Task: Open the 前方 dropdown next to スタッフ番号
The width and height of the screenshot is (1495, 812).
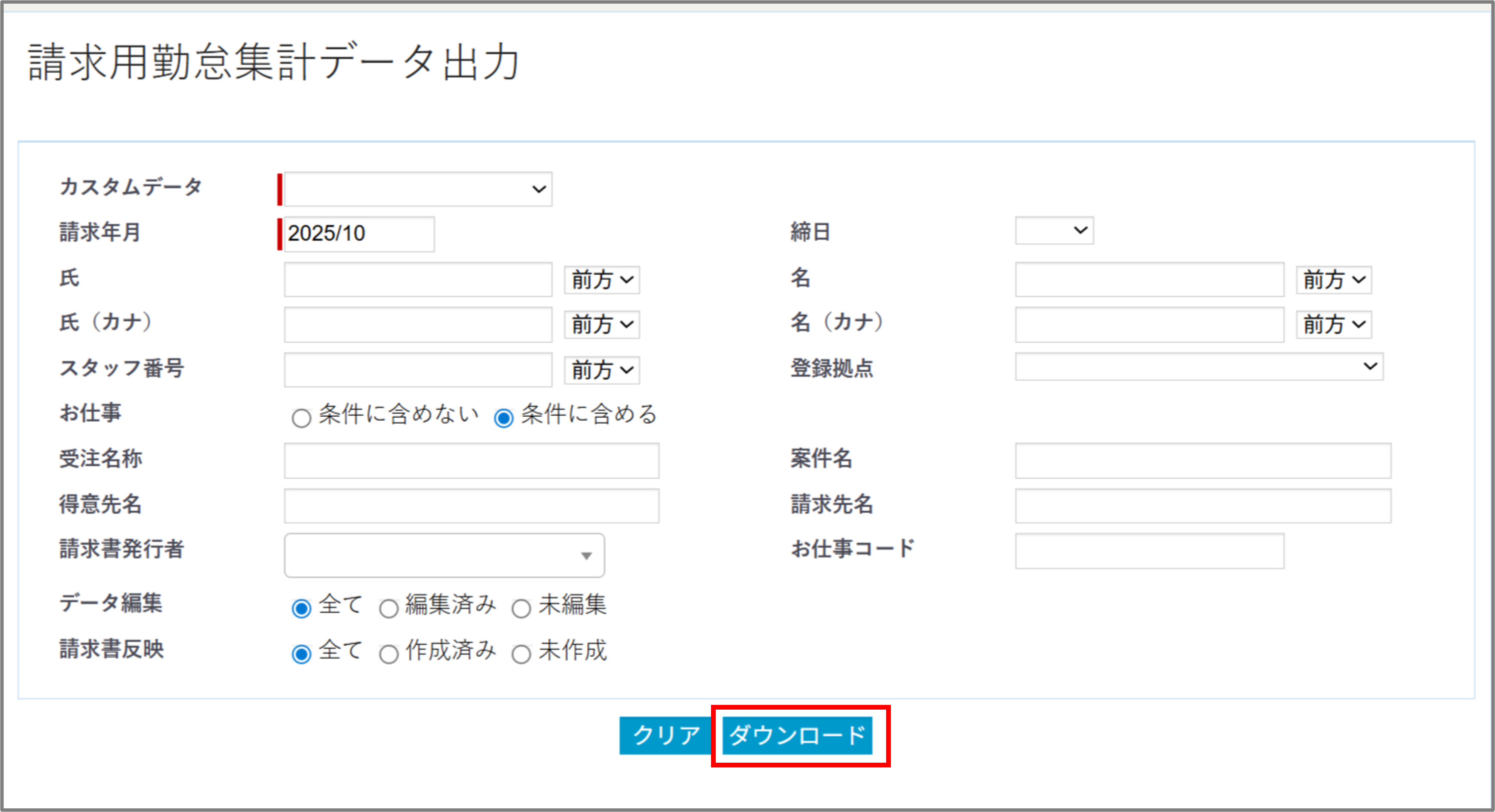Action: pos(602,370)
